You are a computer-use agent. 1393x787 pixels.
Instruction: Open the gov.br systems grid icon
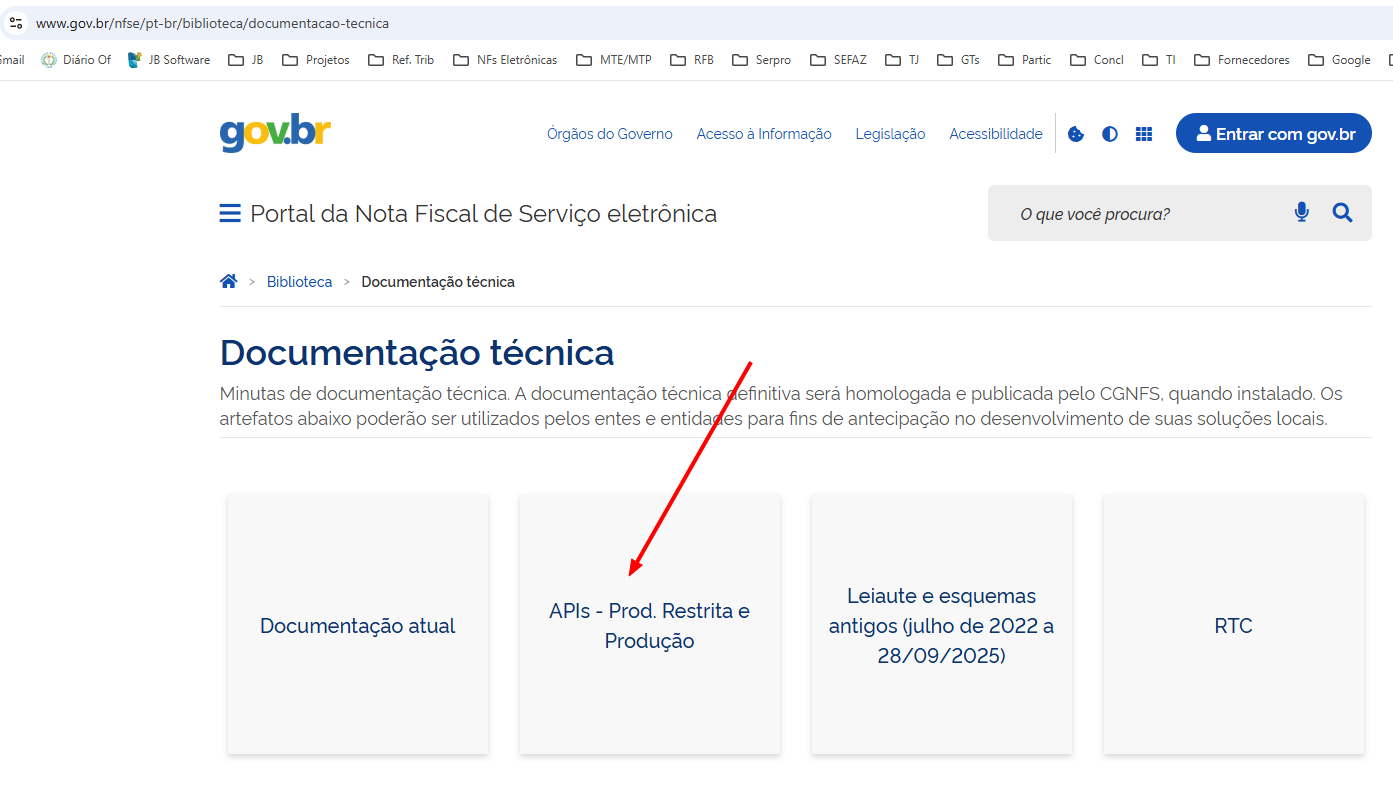(x=1144, y=134)
